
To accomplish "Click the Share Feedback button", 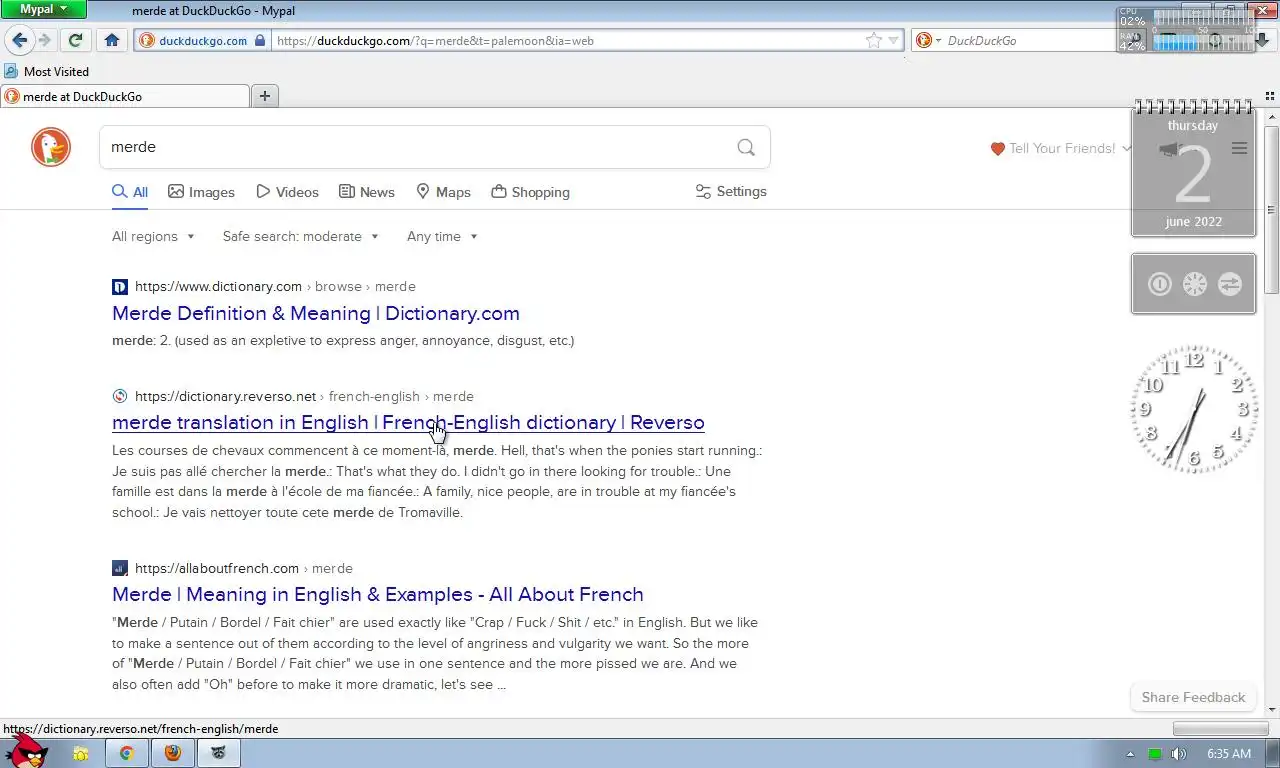I will pyautogui.click(x=1193, y=697).
